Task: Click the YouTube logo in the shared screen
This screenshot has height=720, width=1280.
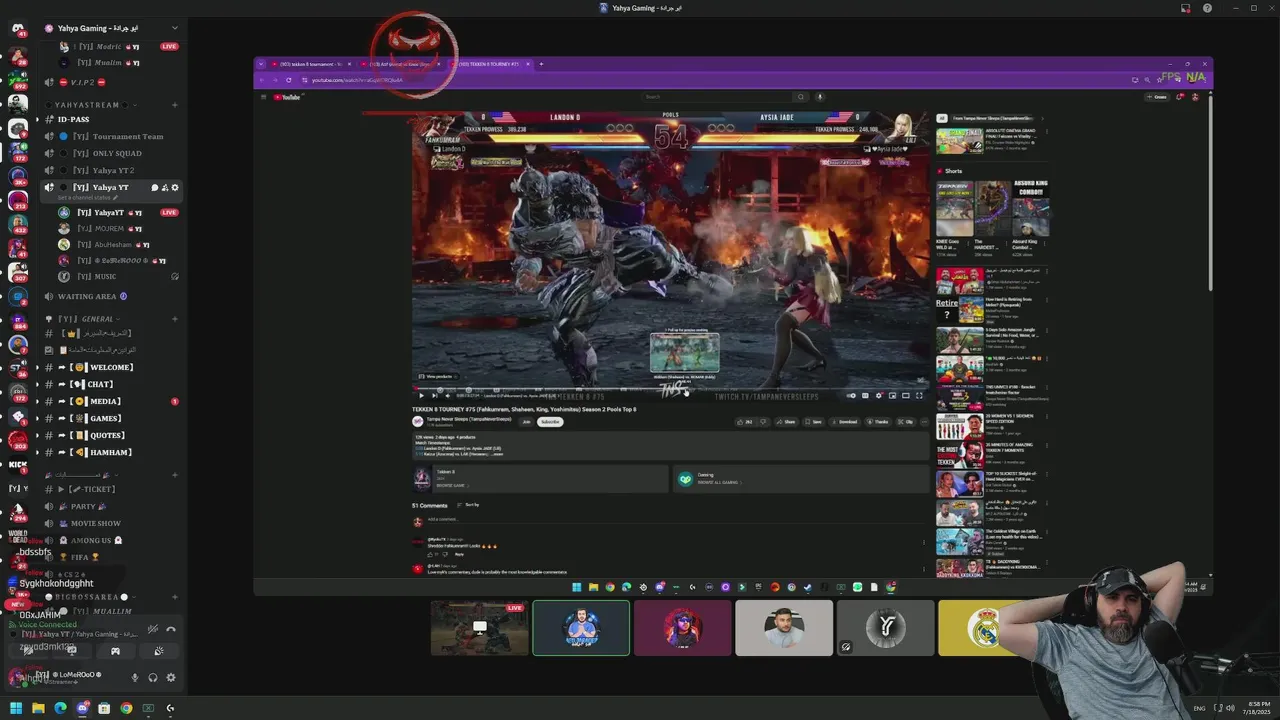Action: [x=286, y=97]
